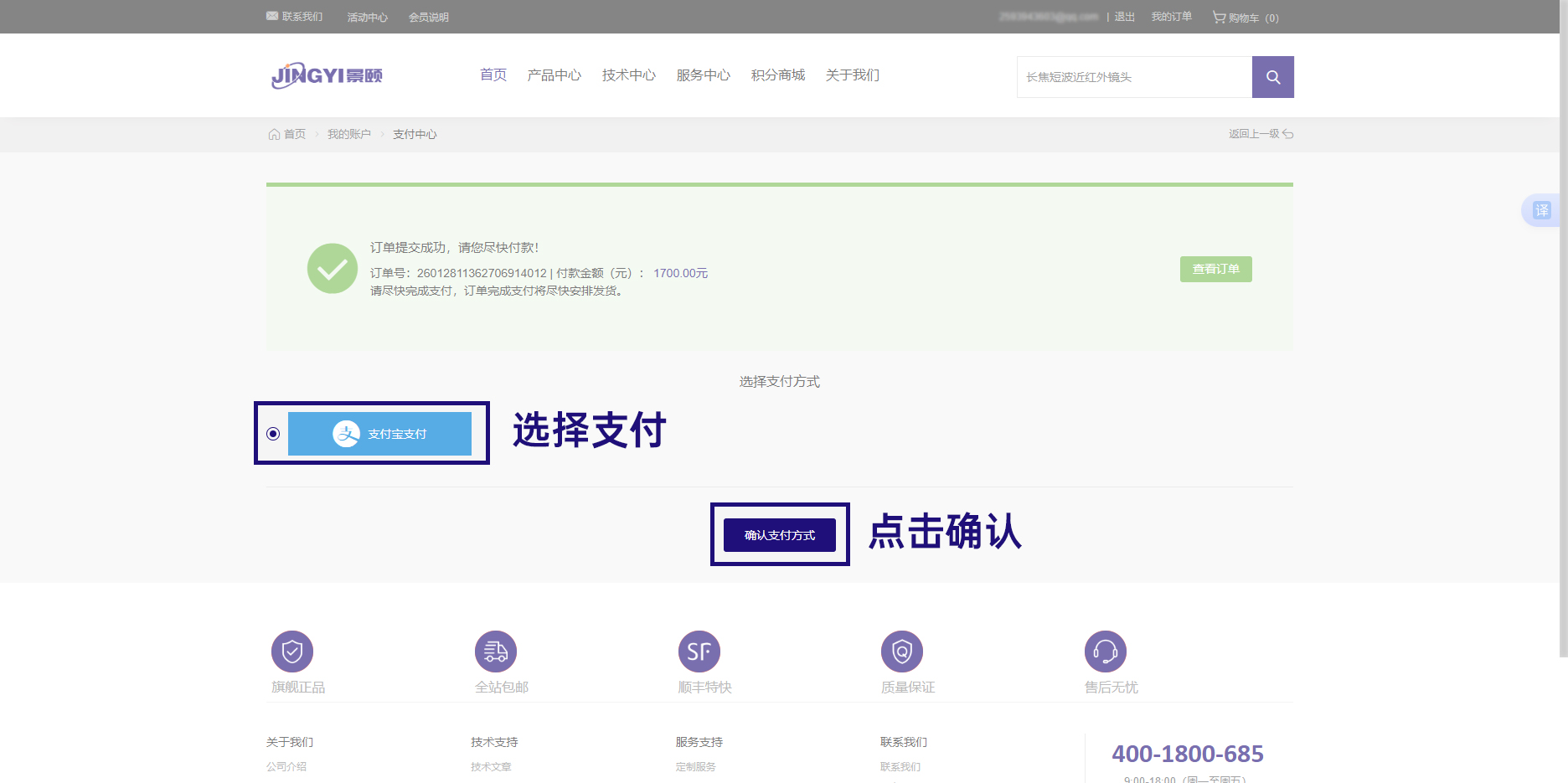Click the translate floating icon
Image resolution: width=1568 pixels, height=783 pixels.
1541,210
